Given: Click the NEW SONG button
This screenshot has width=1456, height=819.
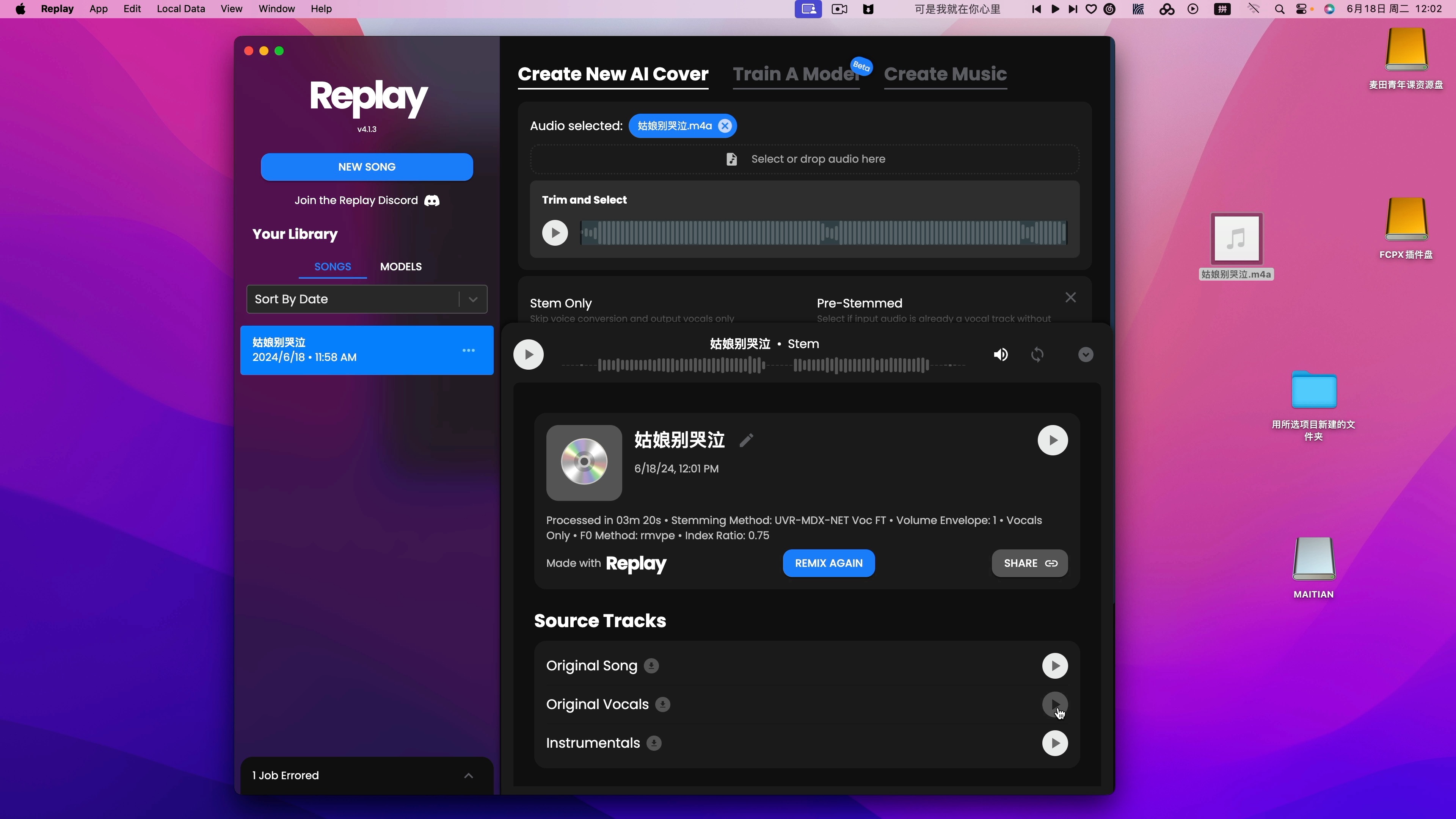Looking at the screenshot, I should point(367,167).
